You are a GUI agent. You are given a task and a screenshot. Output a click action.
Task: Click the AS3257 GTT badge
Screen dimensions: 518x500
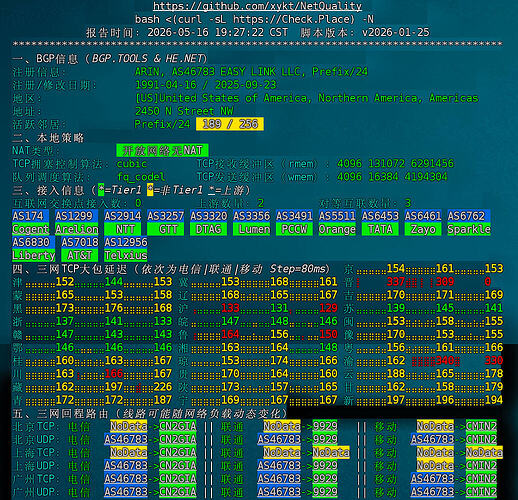coord(166,223)
